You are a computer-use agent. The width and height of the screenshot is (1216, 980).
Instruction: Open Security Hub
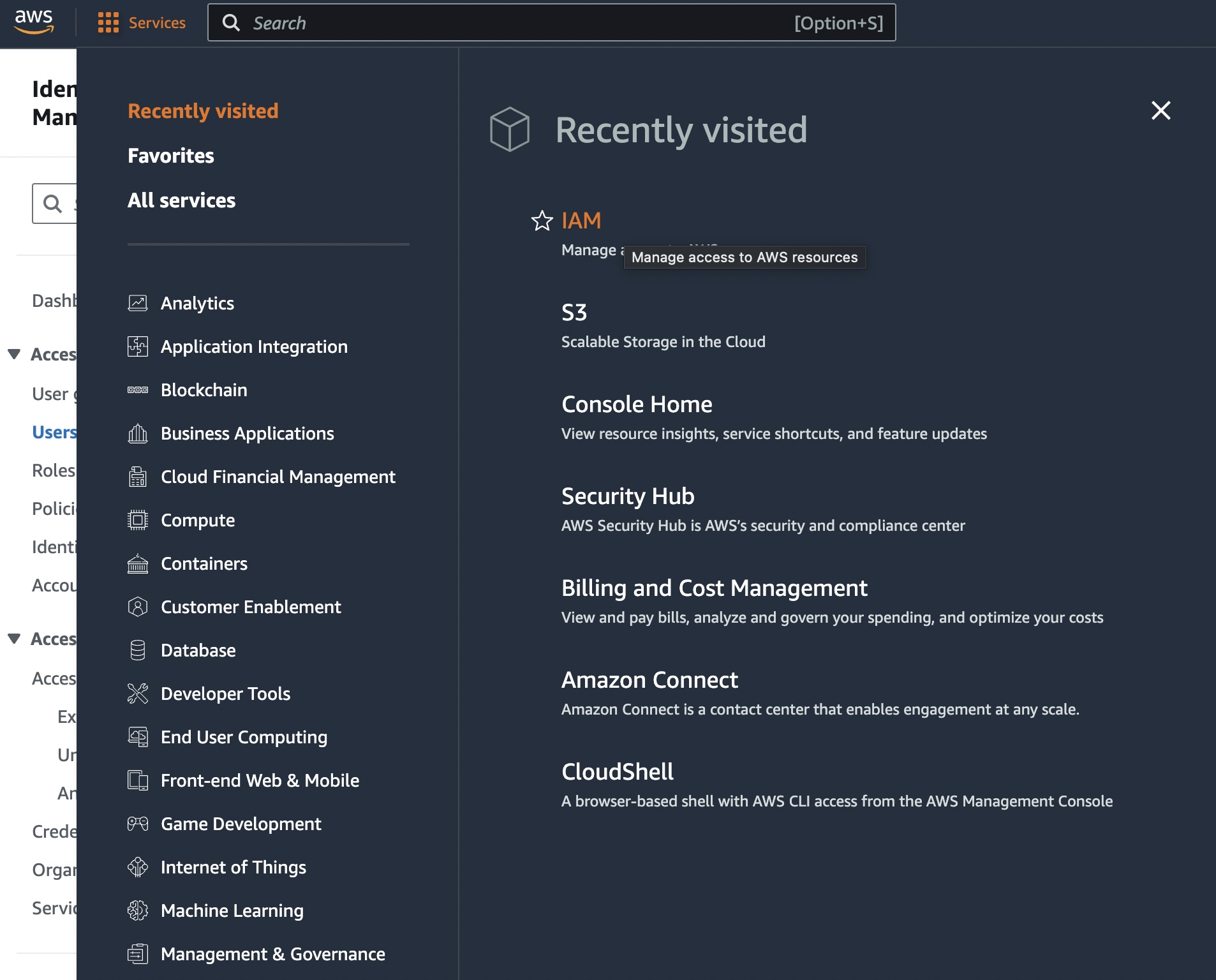[x=628, y=496]
